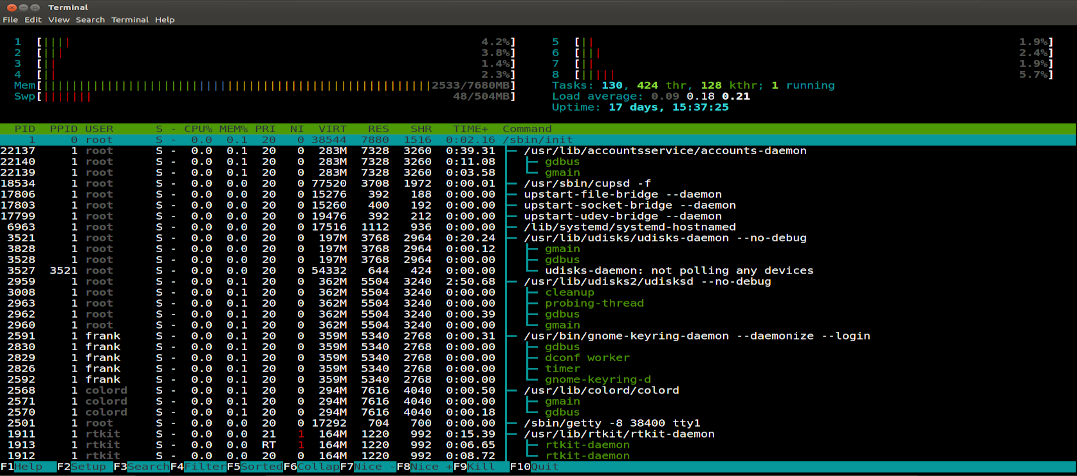Click PID 3527 in the process list
The image size is (1077, 476).
tap(22, 271)
